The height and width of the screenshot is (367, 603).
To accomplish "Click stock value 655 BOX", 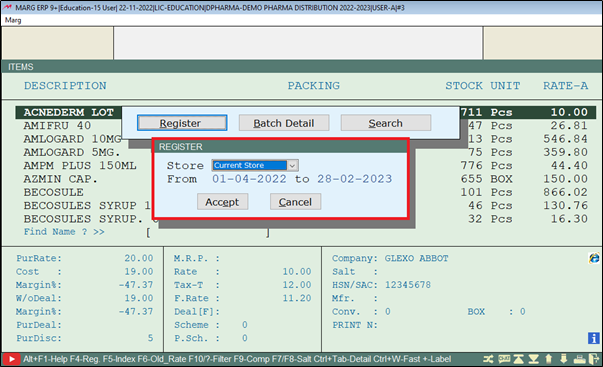I will tap(486, 179).
